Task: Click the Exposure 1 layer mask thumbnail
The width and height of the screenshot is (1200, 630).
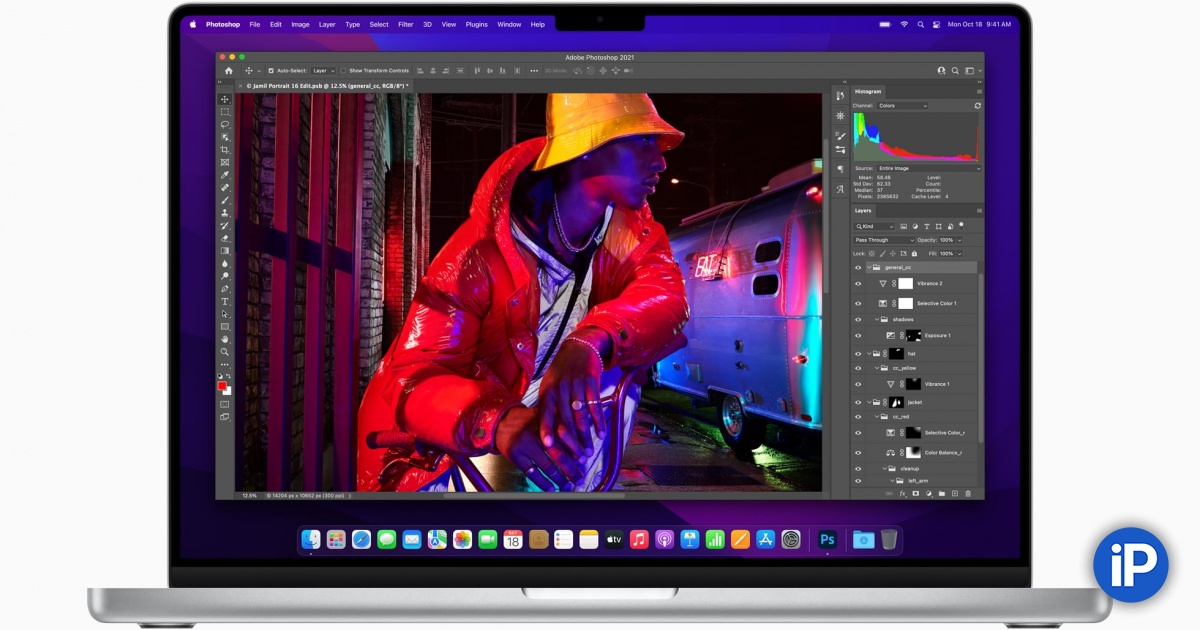Action: (913, 336)
